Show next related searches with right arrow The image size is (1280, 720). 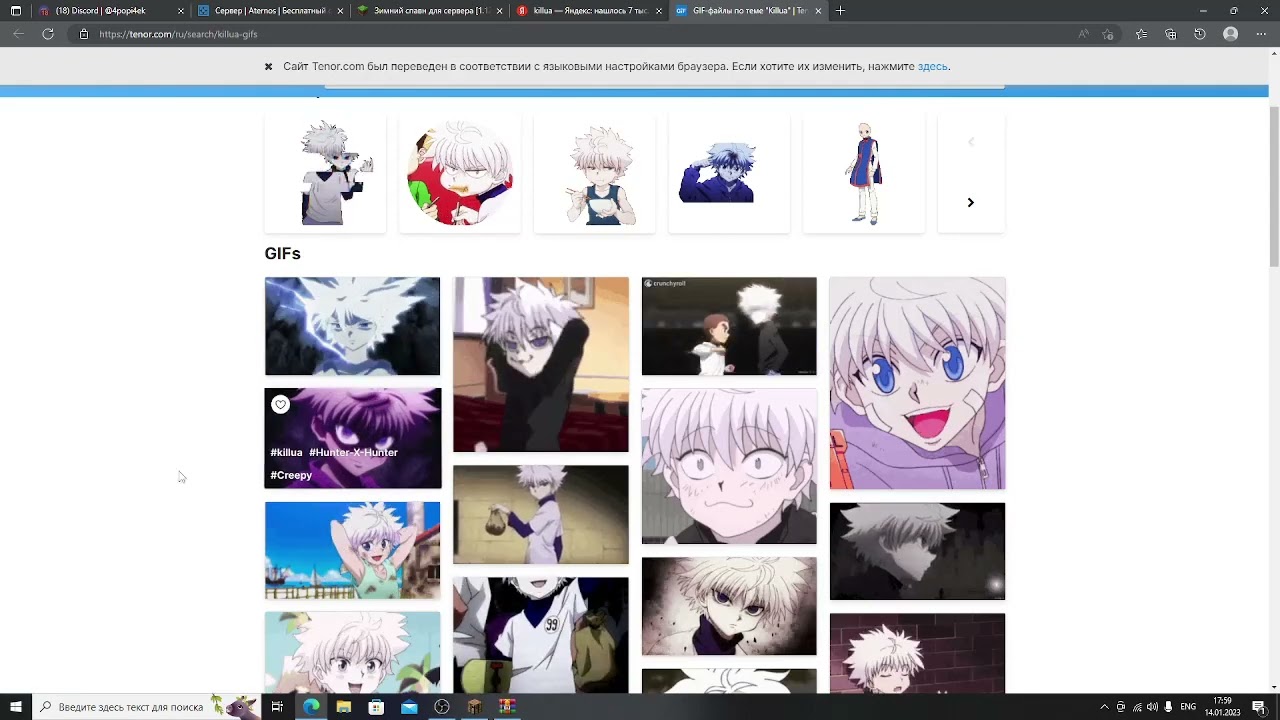pos(970,202)
